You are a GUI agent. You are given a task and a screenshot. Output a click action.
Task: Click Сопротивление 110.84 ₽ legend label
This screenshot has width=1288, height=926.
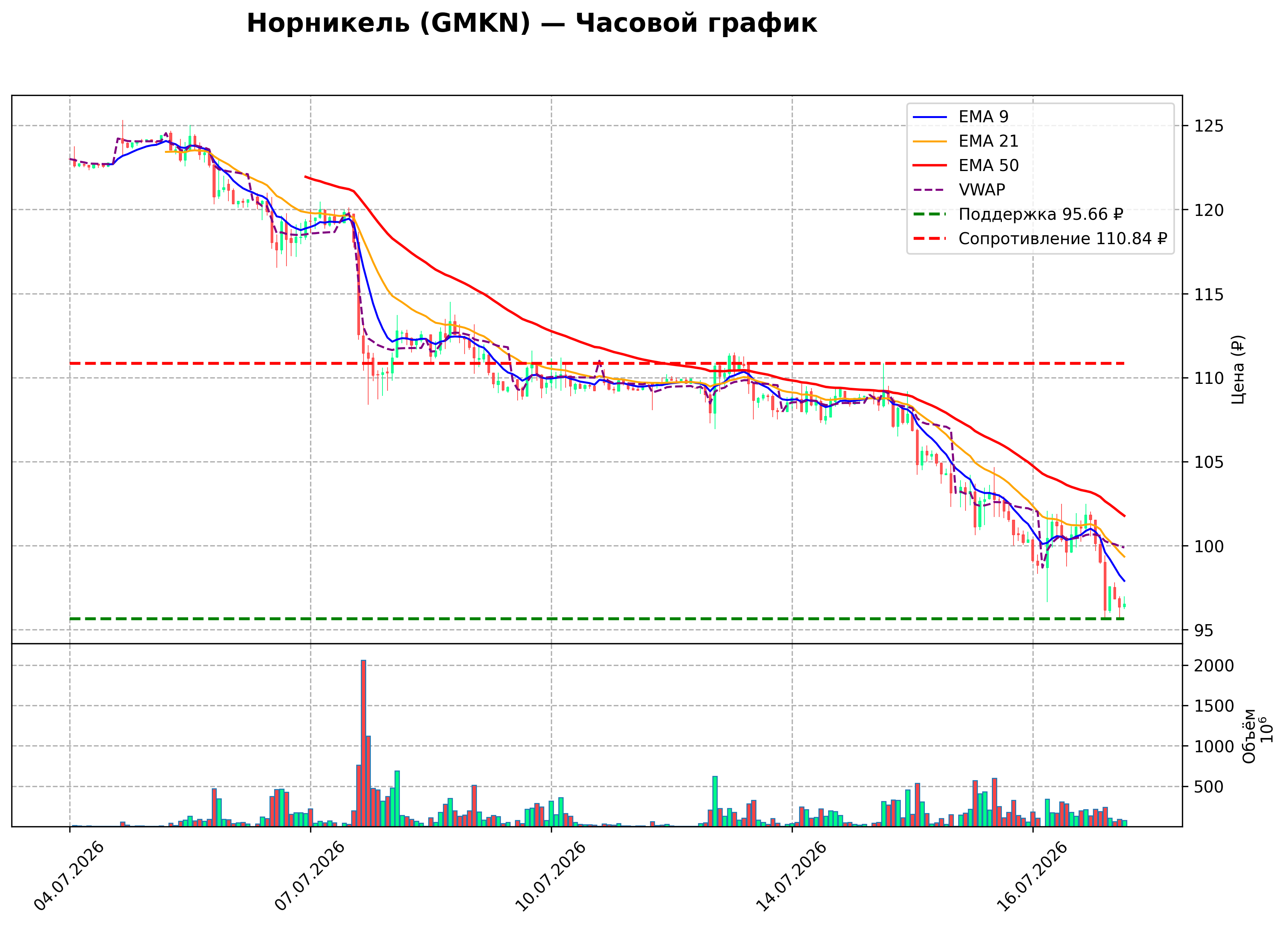point(1063,238)
